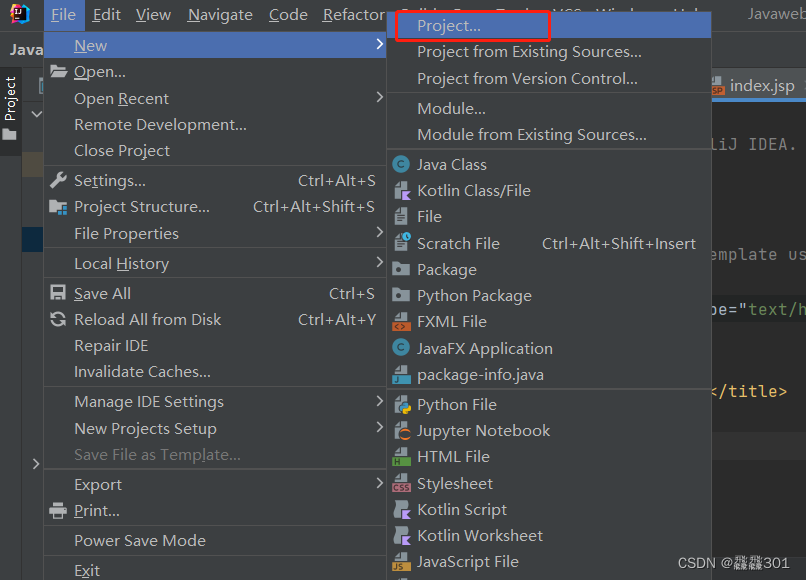This screenshot has width=806, height=580.
Task: Open the Project tool window sidebar button
Action: [10, 96]
